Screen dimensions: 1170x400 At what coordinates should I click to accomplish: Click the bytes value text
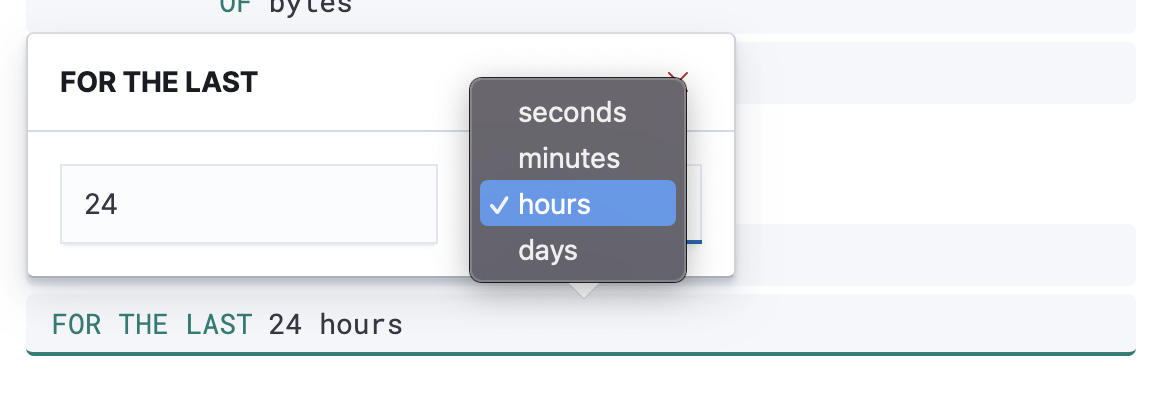[310, 6]
